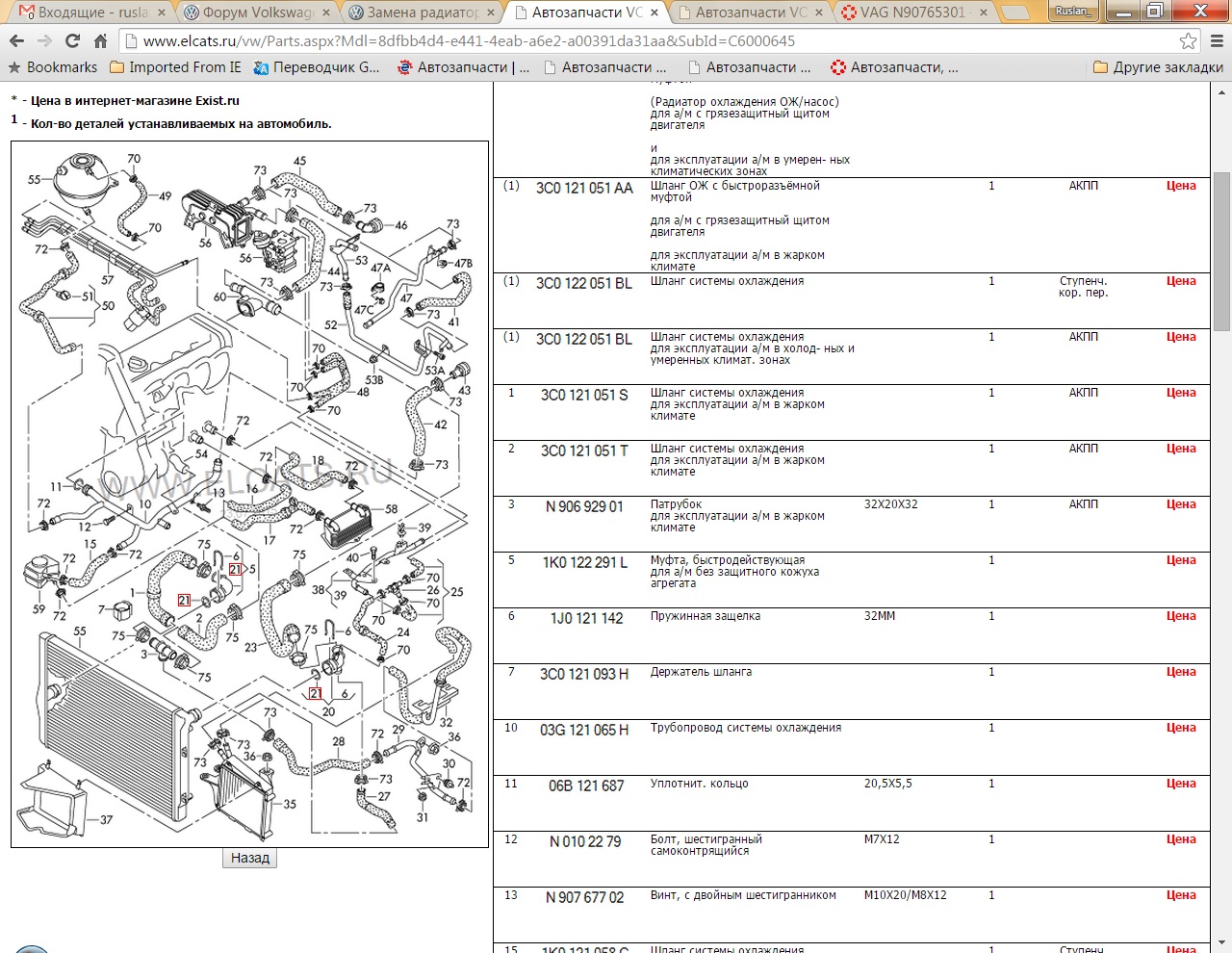The width and height of the screenshot is (1232, 953).
Task: Reload the page with the refresh icon
Action: 72,41
